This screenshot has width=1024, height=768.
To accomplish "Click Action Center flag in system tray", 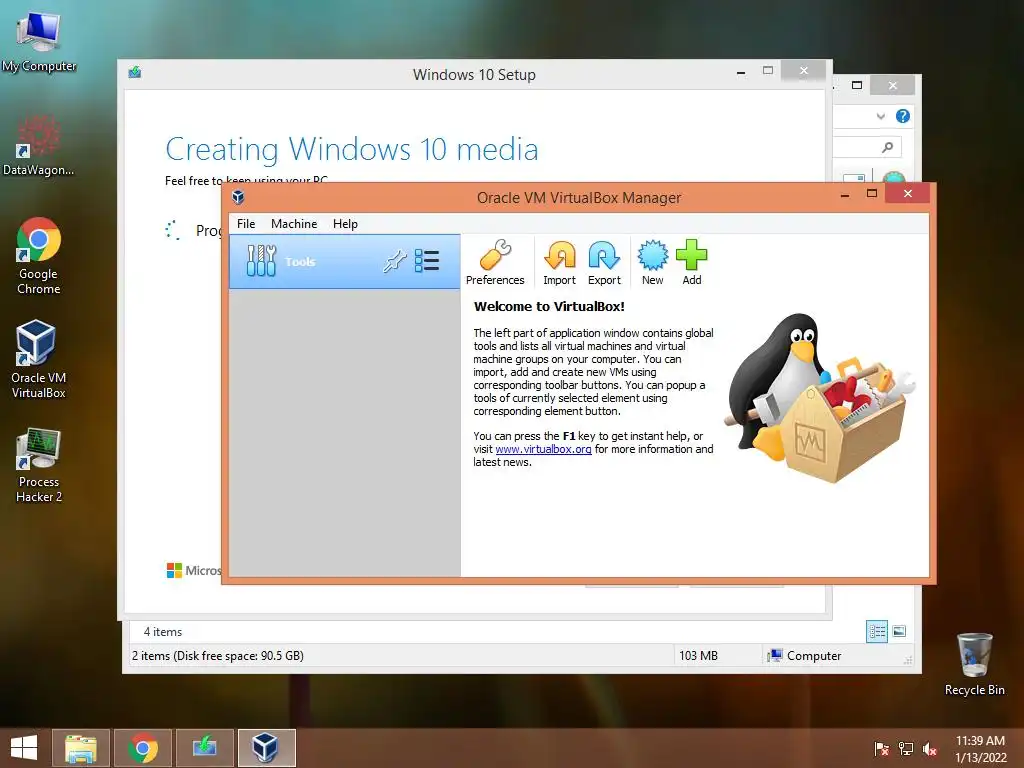I will (x=881, y=749).
